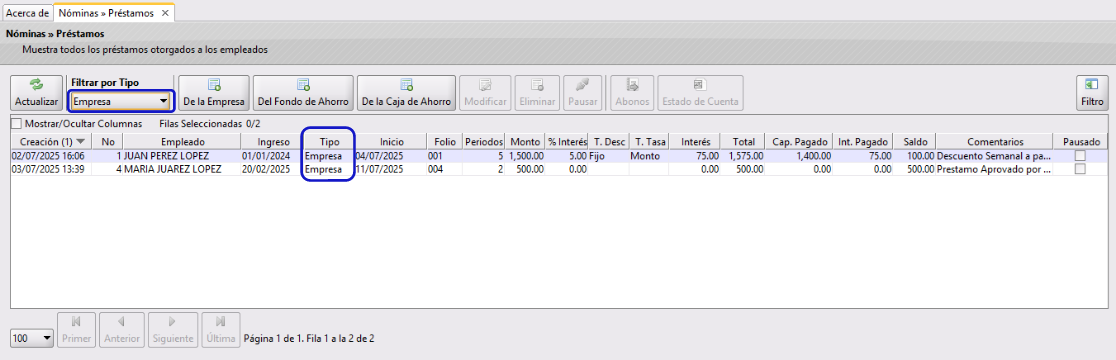Go to Anterior page button

pos(122,330)
